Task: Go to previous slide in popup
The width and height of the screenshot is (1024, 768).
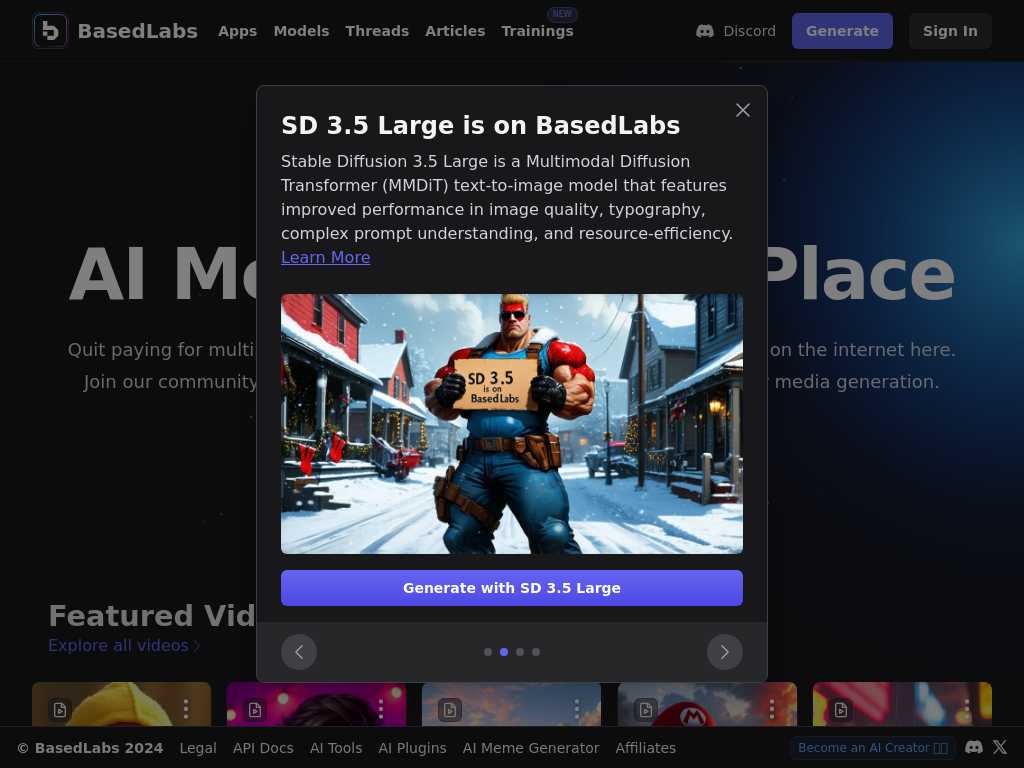Action: pos(299,652)
